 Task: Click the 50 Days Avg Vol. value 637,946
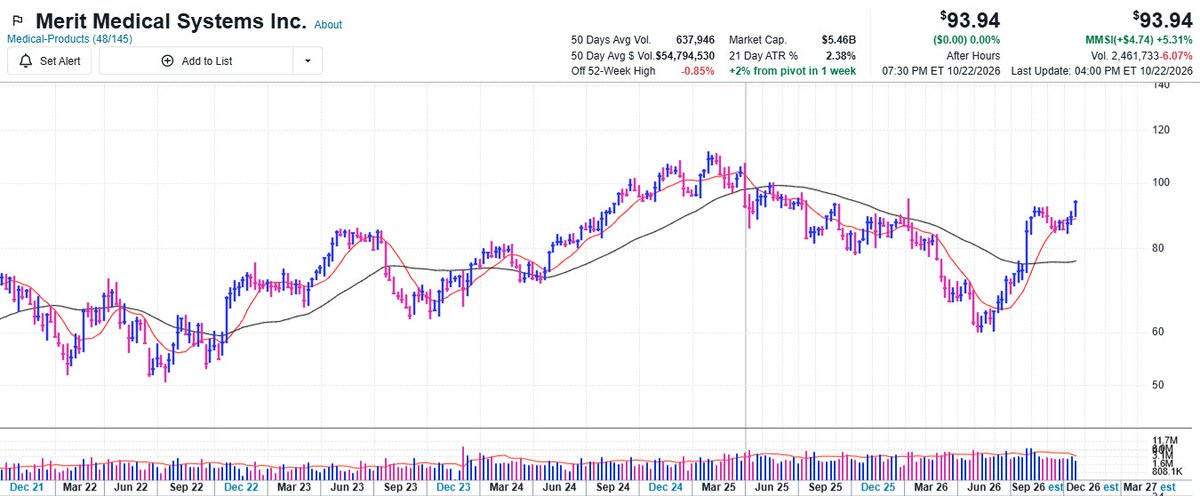point(695,39)
